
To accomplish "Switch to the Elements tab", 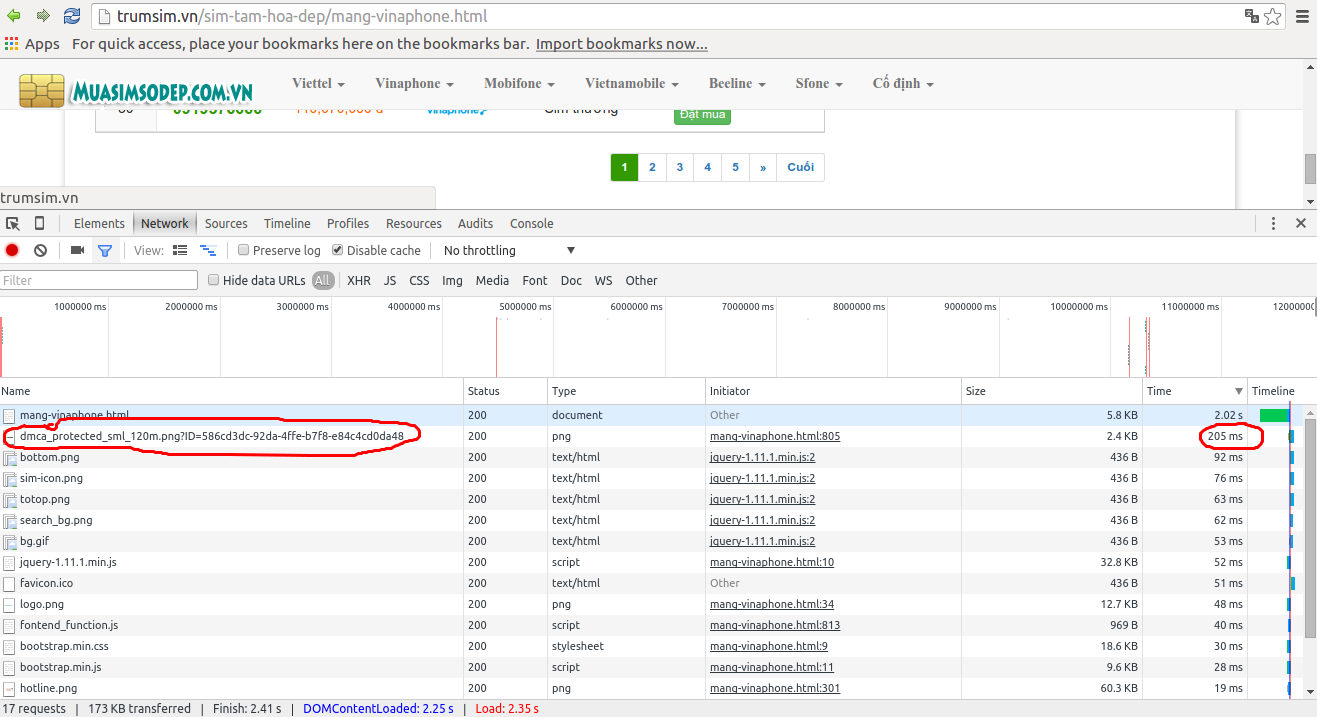I will [x=99, y=223].
